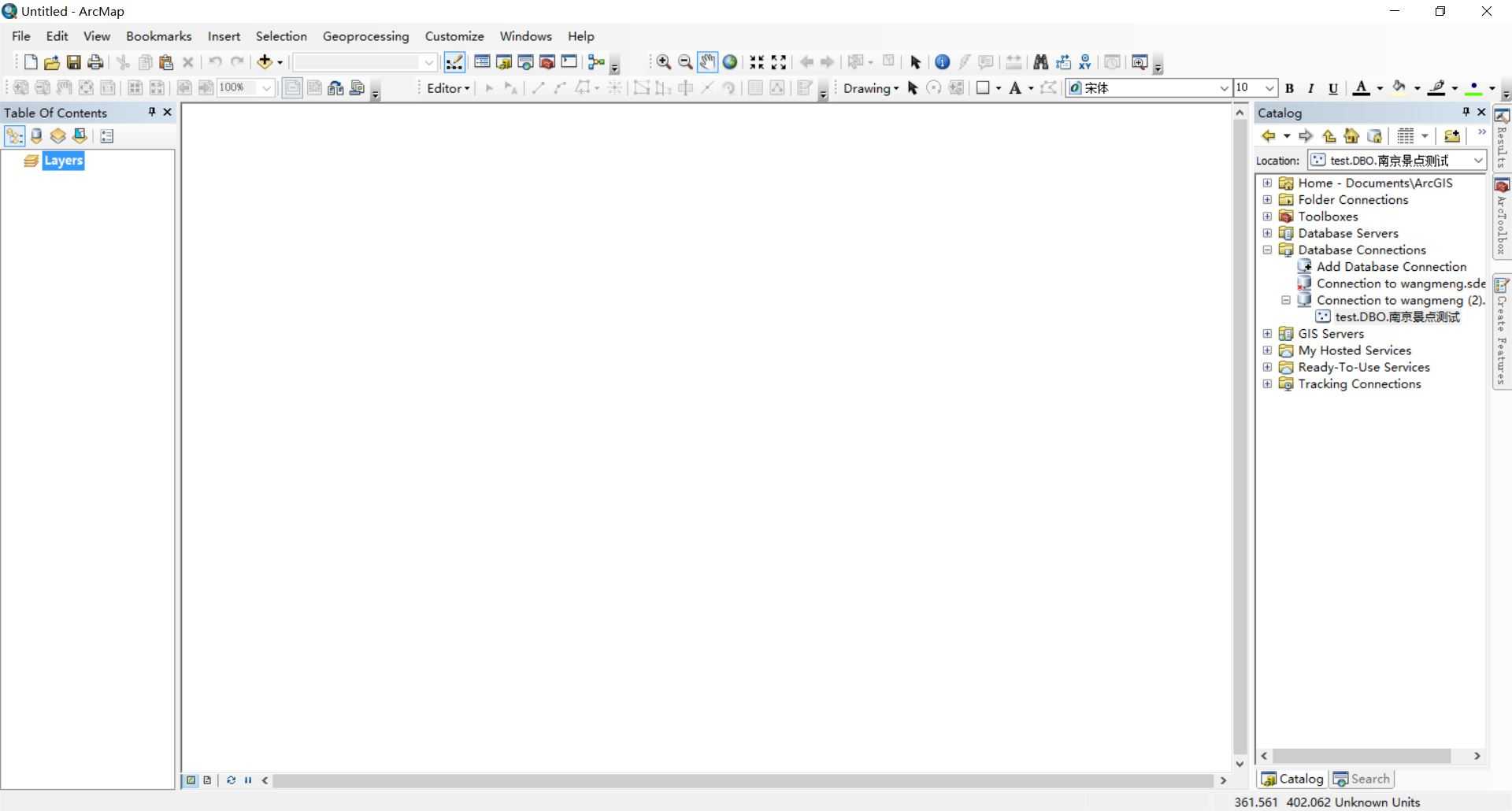Click Add Database Connection
This screenshot has width=1512, height=811.
coord(1391,266)
